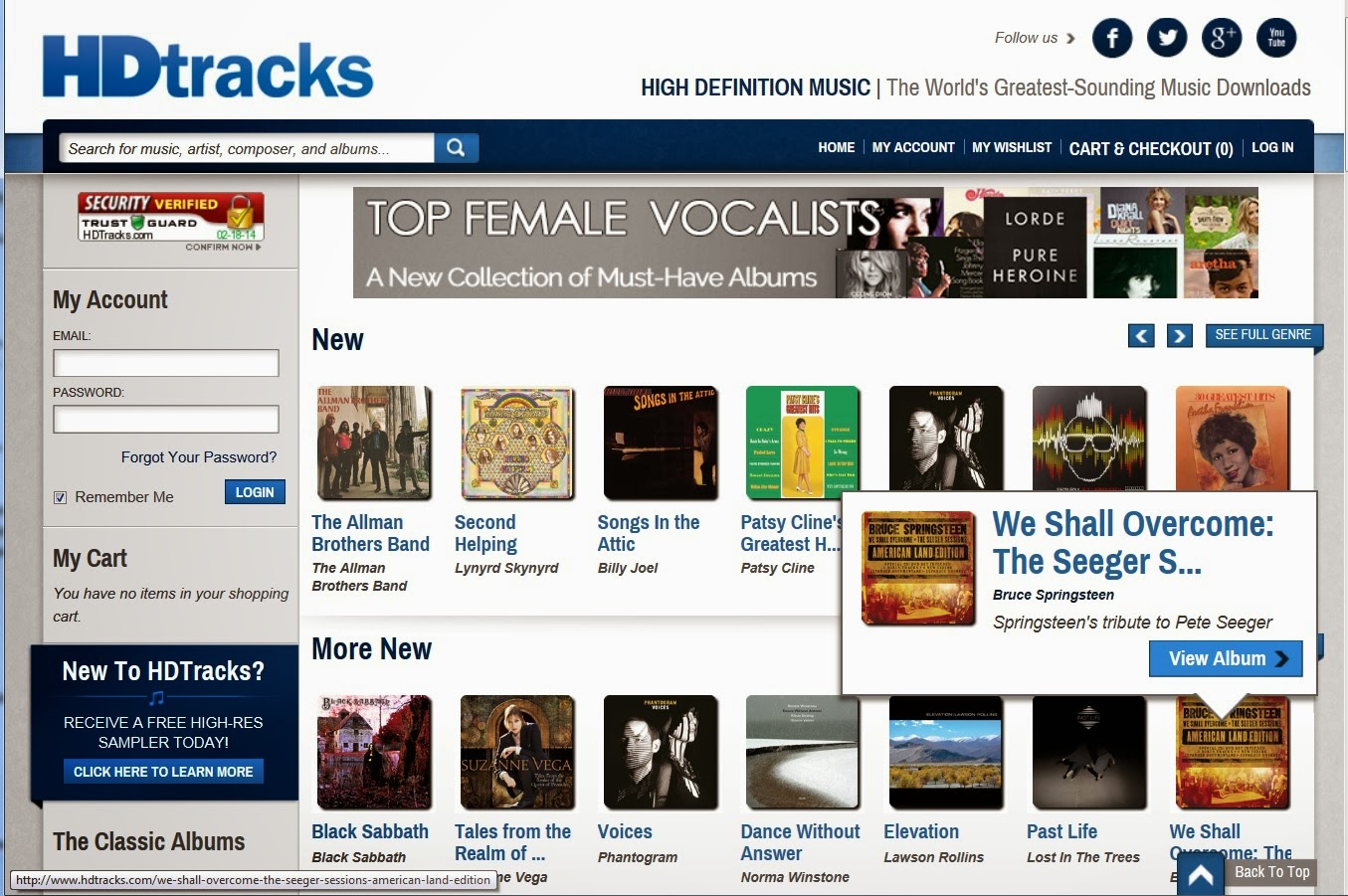This screenshot has width=1348, height=896.
Task: Click the Elevation album title link
Action: pos(921,831)
